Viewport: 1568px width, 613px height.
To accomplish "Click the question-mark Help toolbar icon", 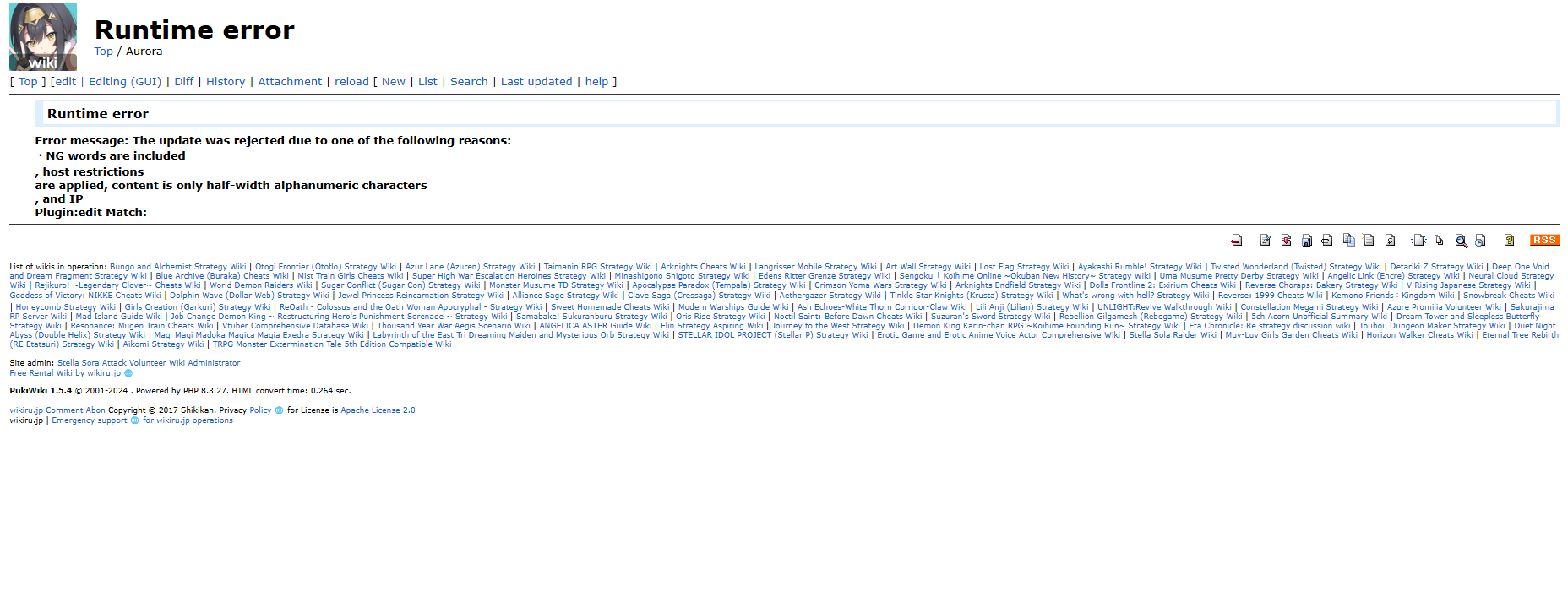I will (x=1509, y=241).
